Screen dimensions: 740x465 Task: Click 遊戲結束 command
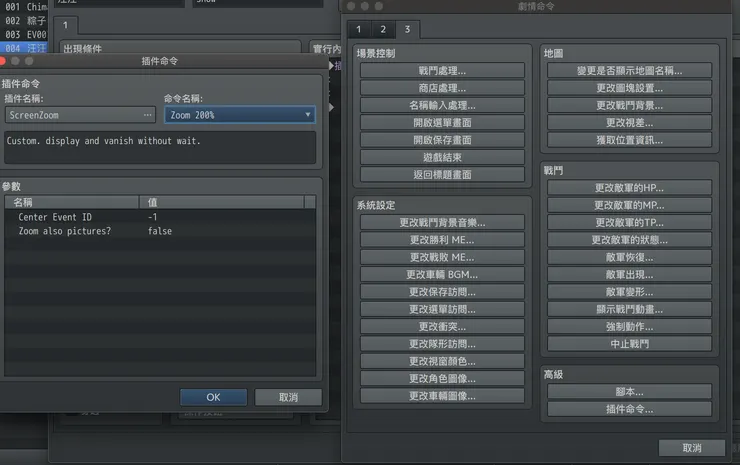pyautogui.click(x=442, y=157)
